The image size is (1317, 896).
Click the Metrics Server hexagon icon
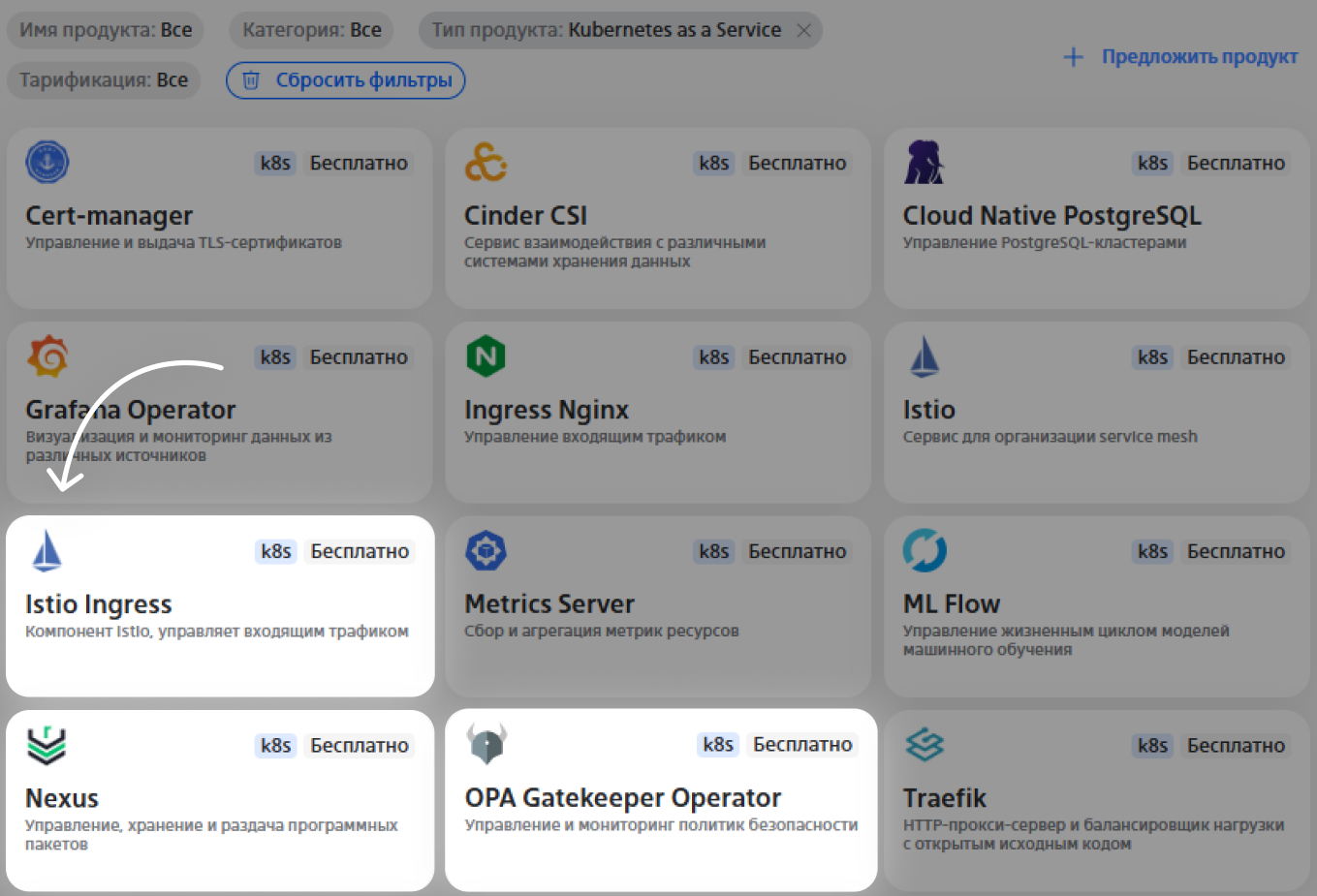(x=486, y=550)
